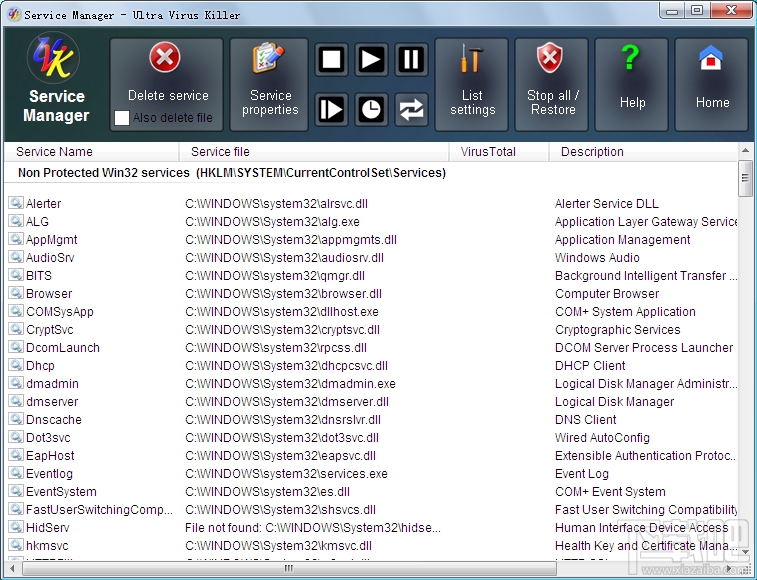Click the icon beside Browser service
This screenshot has height=580, width=757.
coord(16,293)
